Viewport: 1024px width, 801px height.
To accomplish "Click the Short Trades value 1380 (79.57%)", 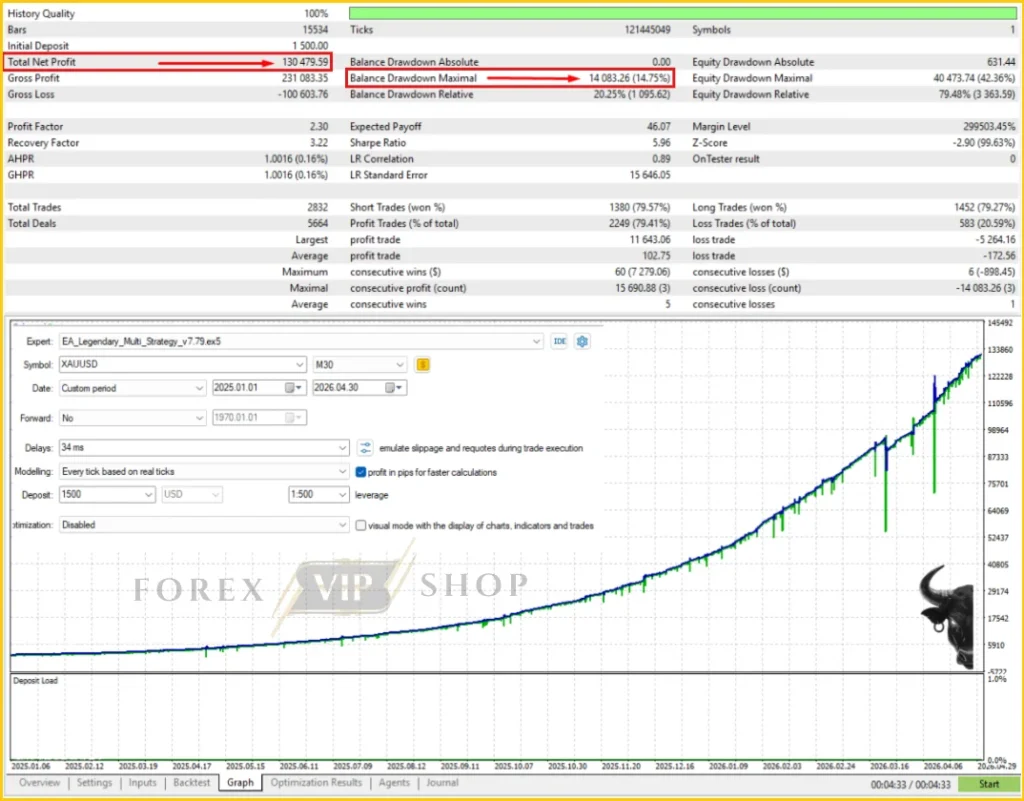I will pyautogui.click(x=639, y=207).
